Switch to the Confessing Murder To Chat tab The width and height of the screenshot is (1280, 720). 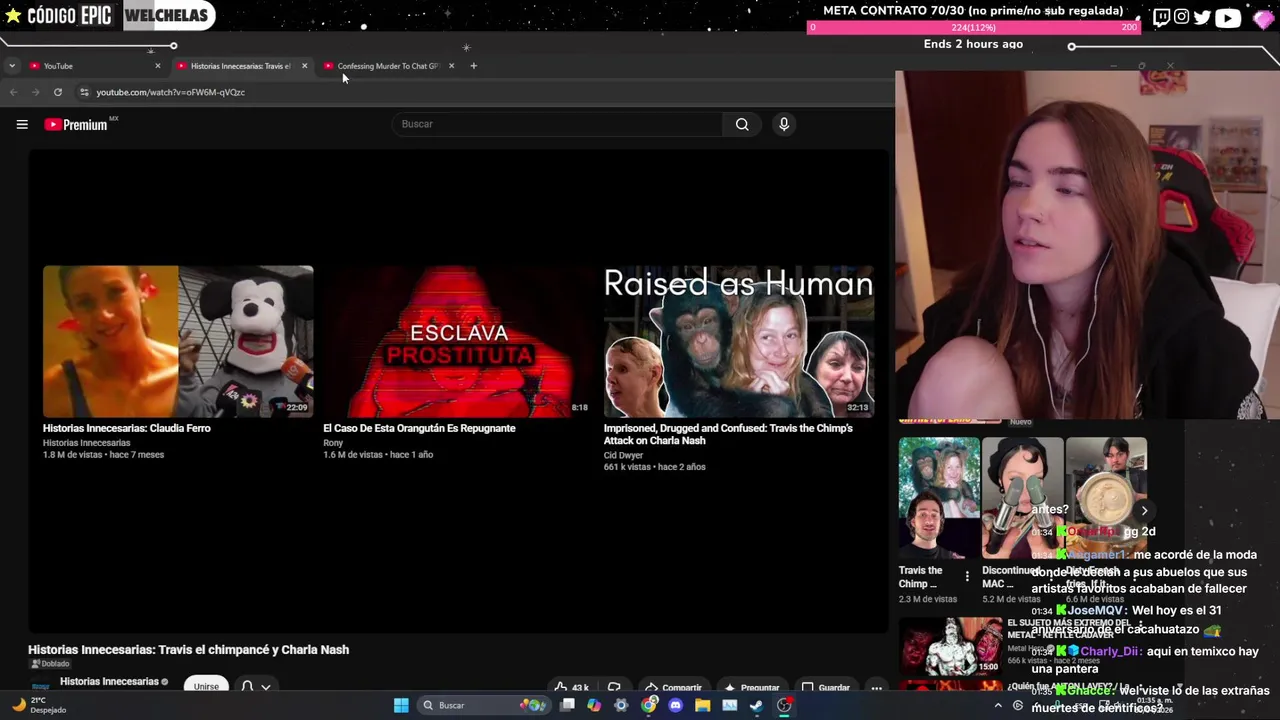point(388,66)
